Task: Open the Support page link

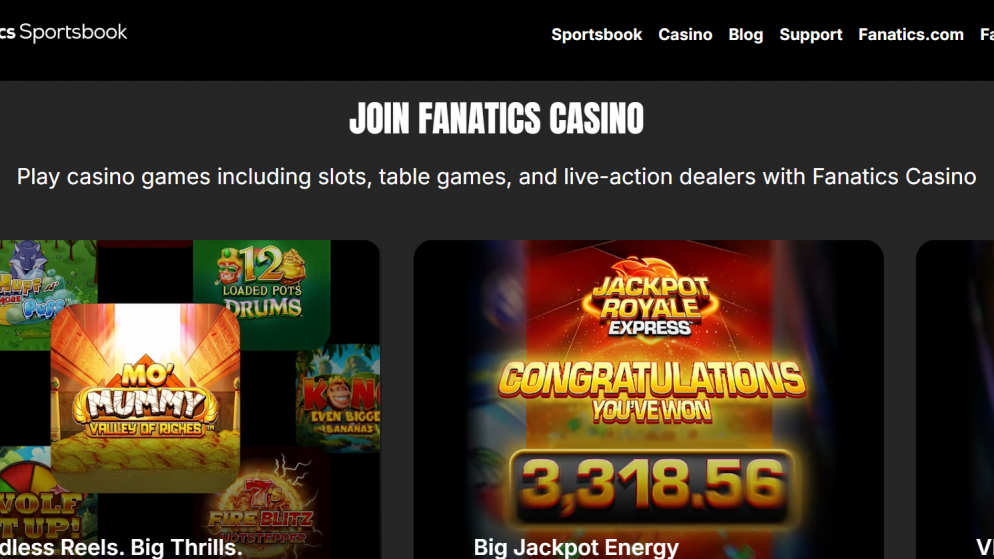Action: click(x=811, y=34)
